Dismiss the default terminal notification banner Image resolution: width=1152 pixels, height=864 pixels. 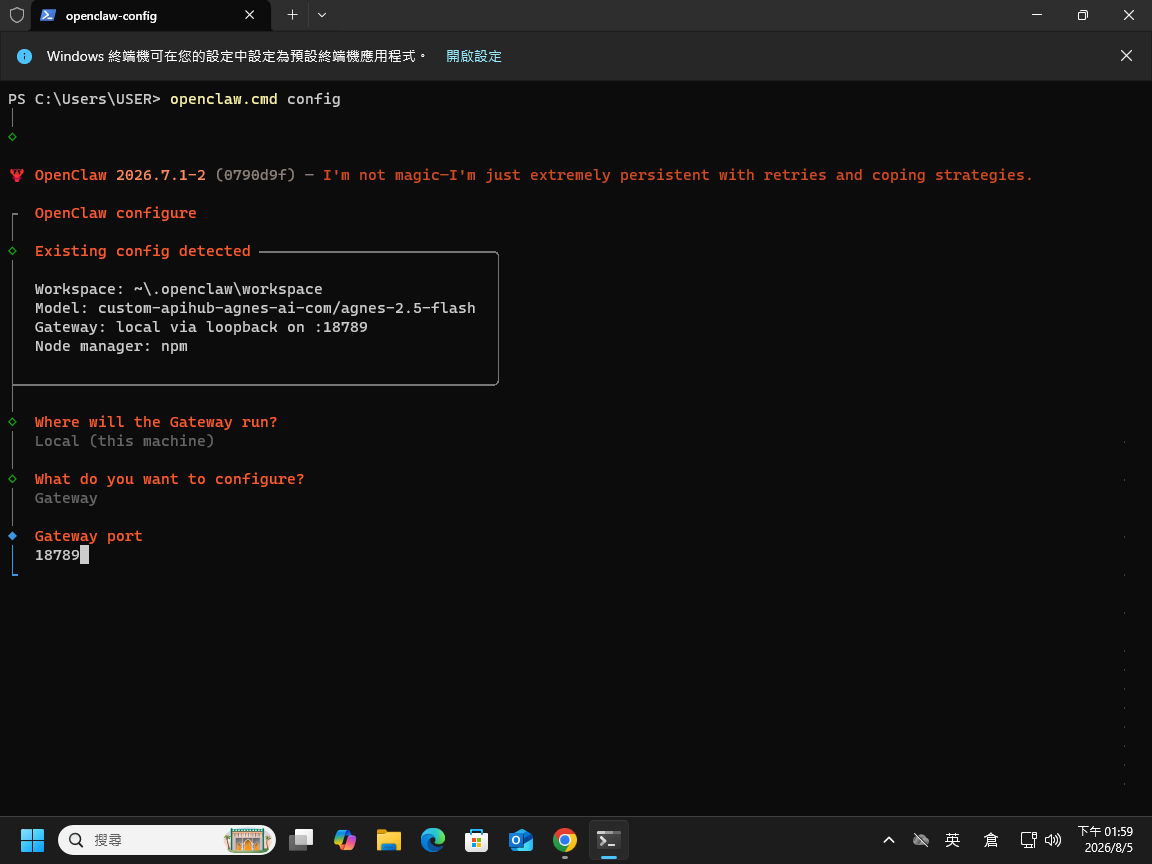click(1126, 56)
